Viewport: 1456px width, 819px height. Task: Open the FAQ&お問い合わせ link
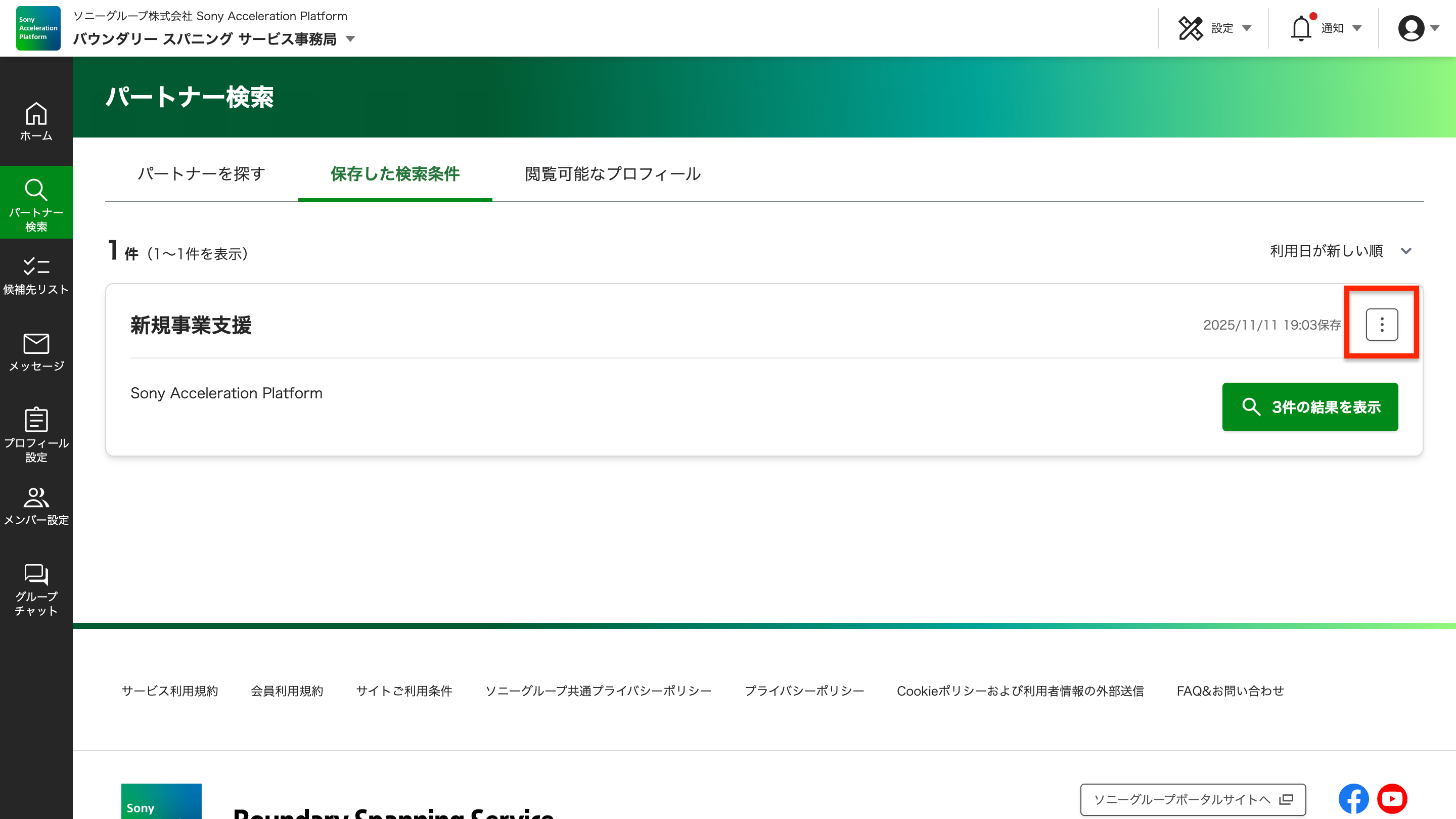click(x=1230, y=691)
